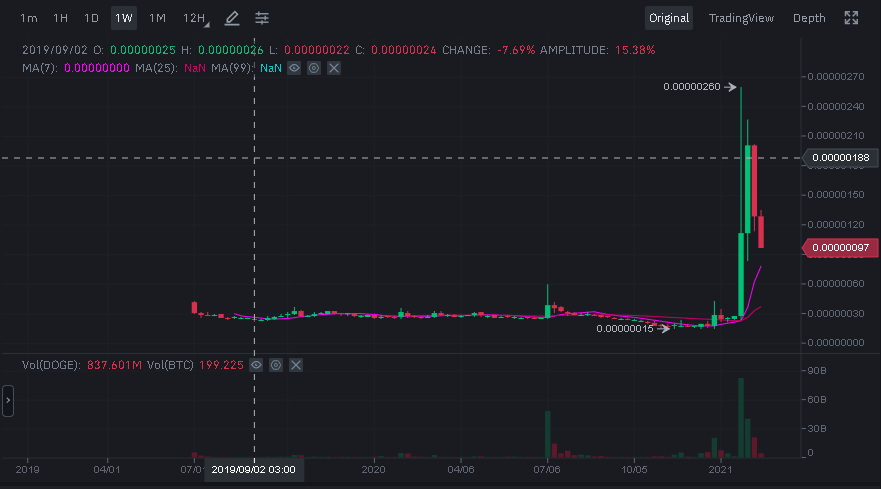The height and width of the screenshot is (489, 881).
Task: Click the 2021 time axis label
Action: [x=720, y=469]
